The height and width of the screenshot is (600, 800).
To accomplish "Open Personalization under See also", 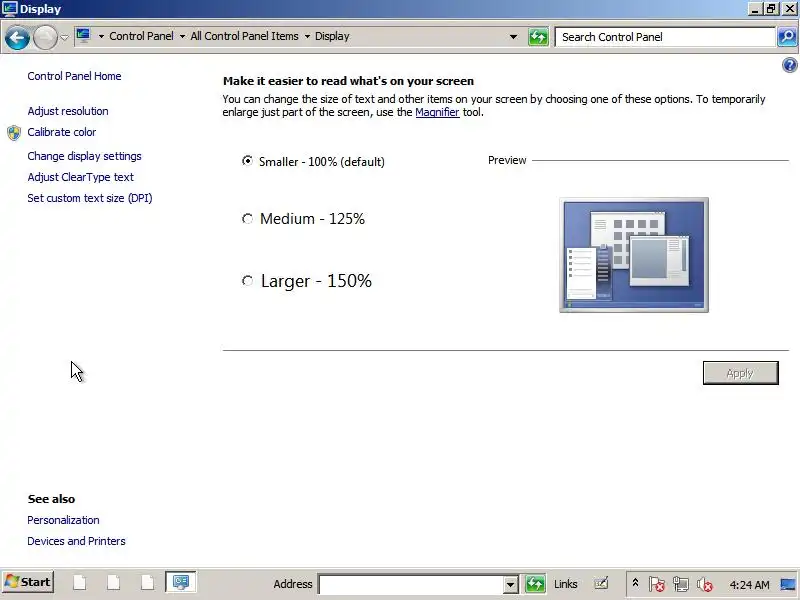I will click(63, 520).
